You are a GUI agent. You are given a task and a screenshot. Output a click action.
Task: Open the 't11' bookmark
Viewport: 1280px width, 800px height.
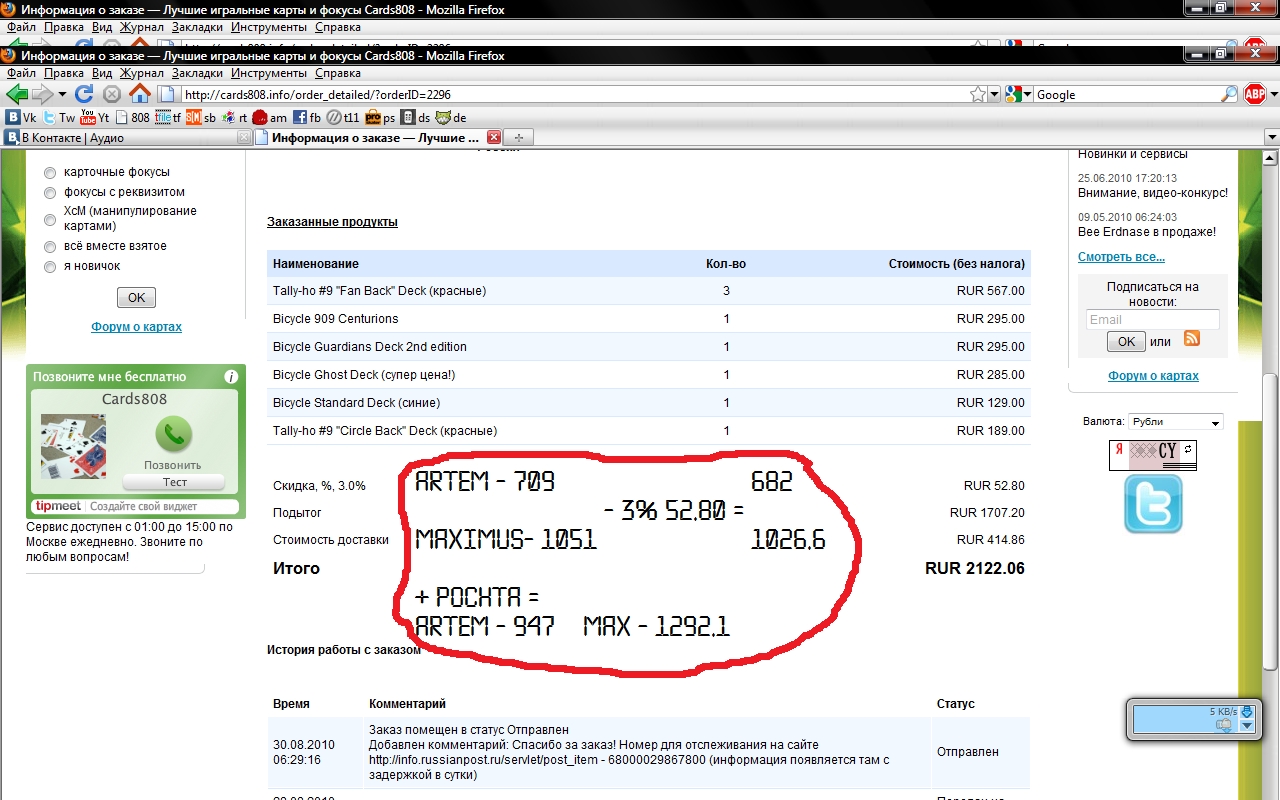343,117
